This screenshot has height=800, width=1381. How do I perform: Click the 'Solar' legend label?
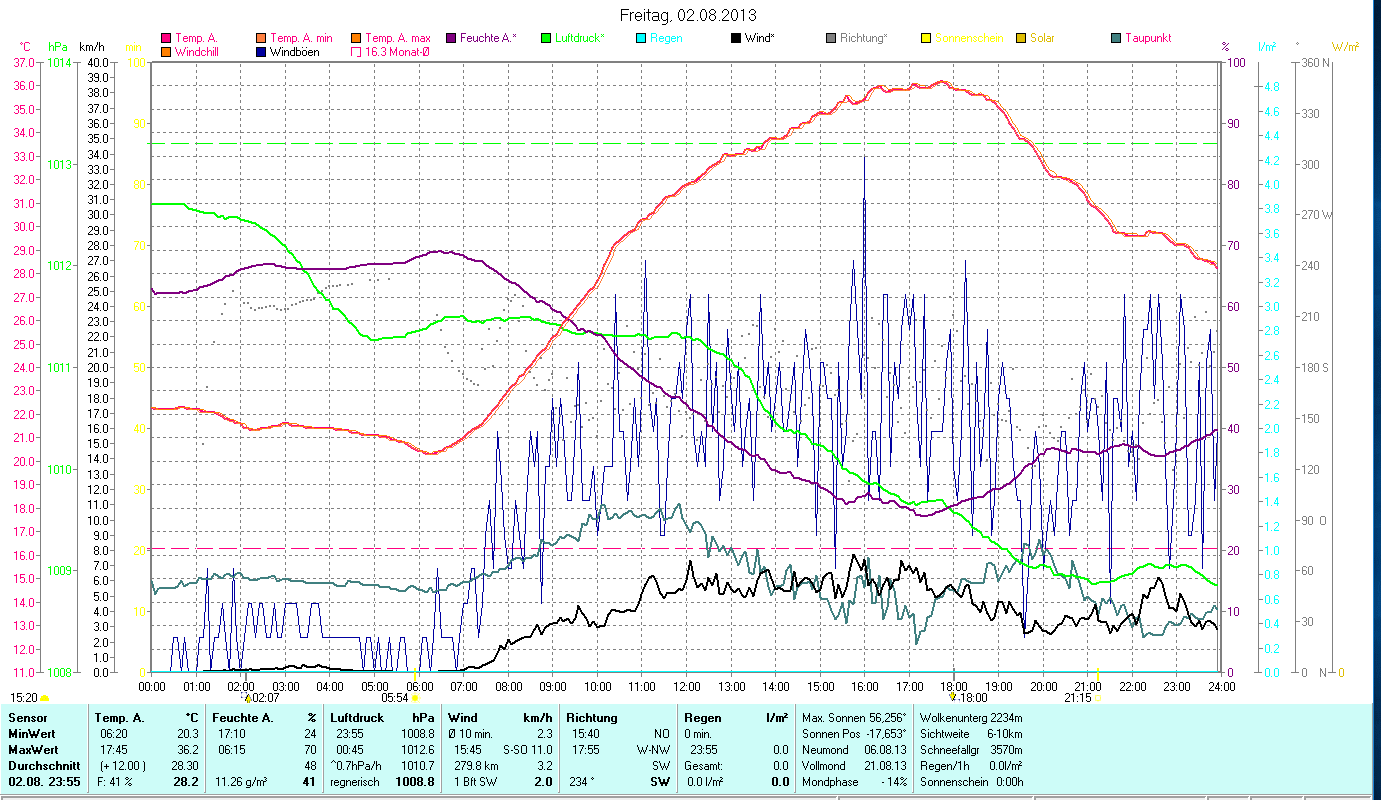(1042, 38)
